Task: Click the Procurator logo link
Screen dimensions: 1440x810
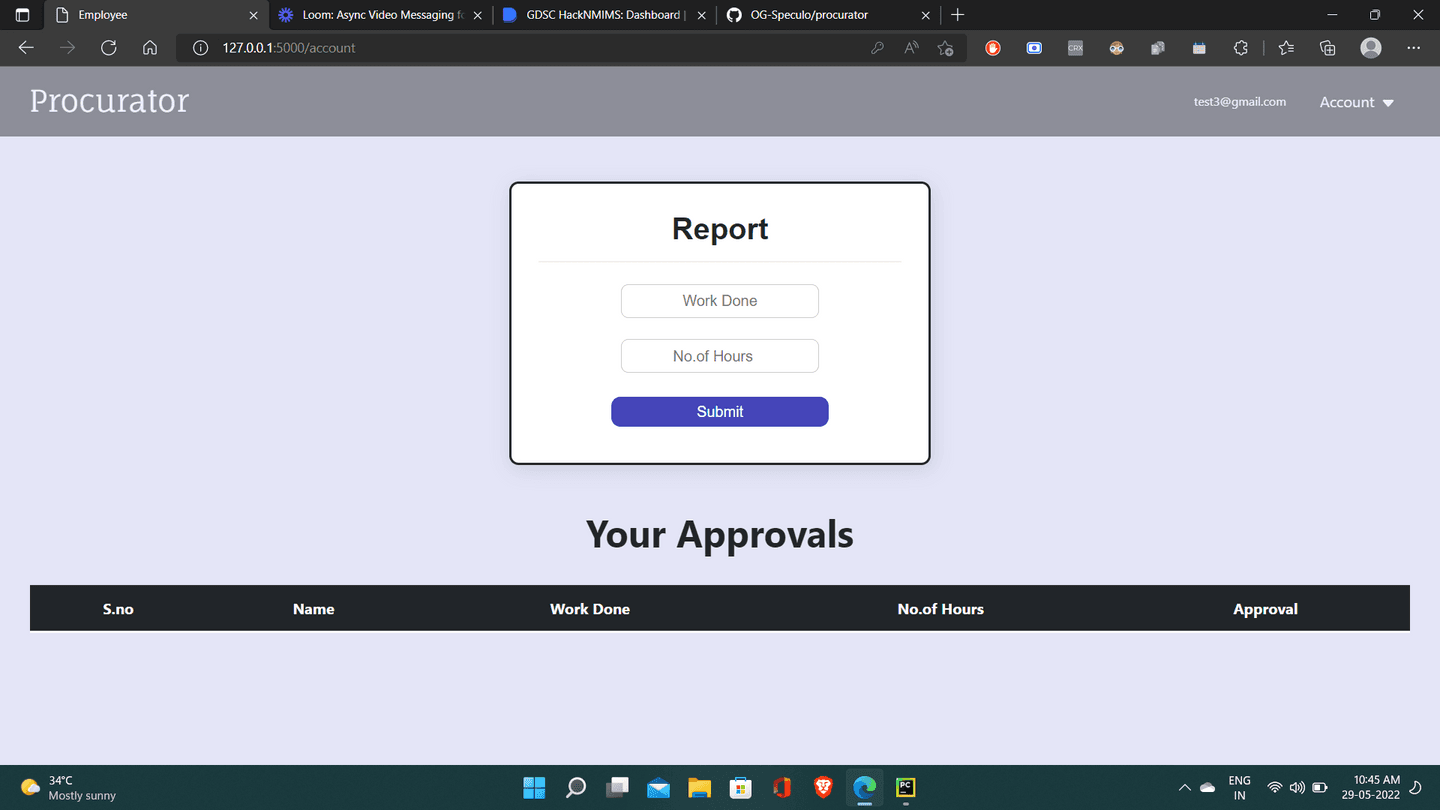Action: point(109,101)
